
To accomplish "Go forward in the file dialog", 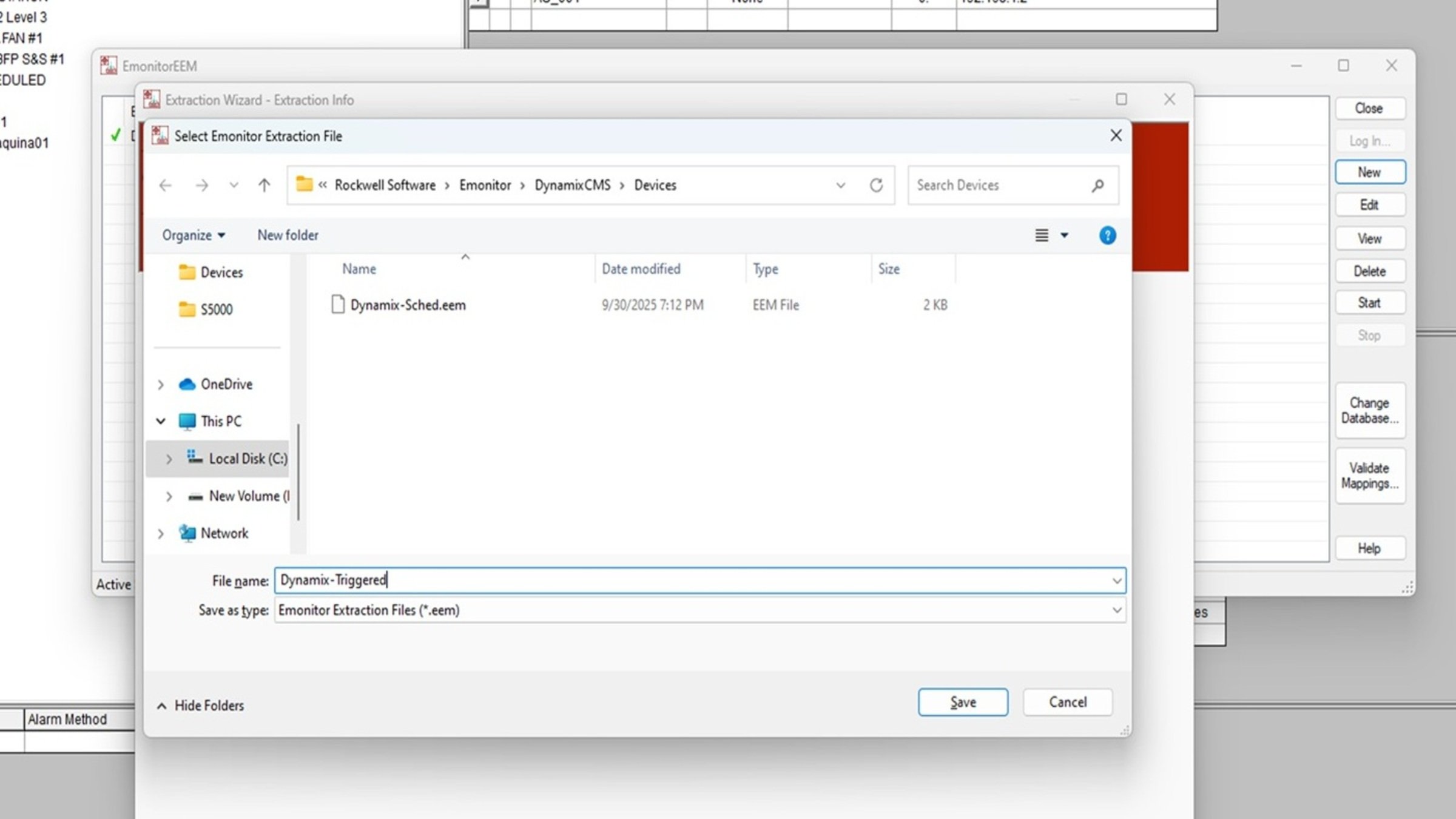I will pyautogui.click(x=202, y=185).
